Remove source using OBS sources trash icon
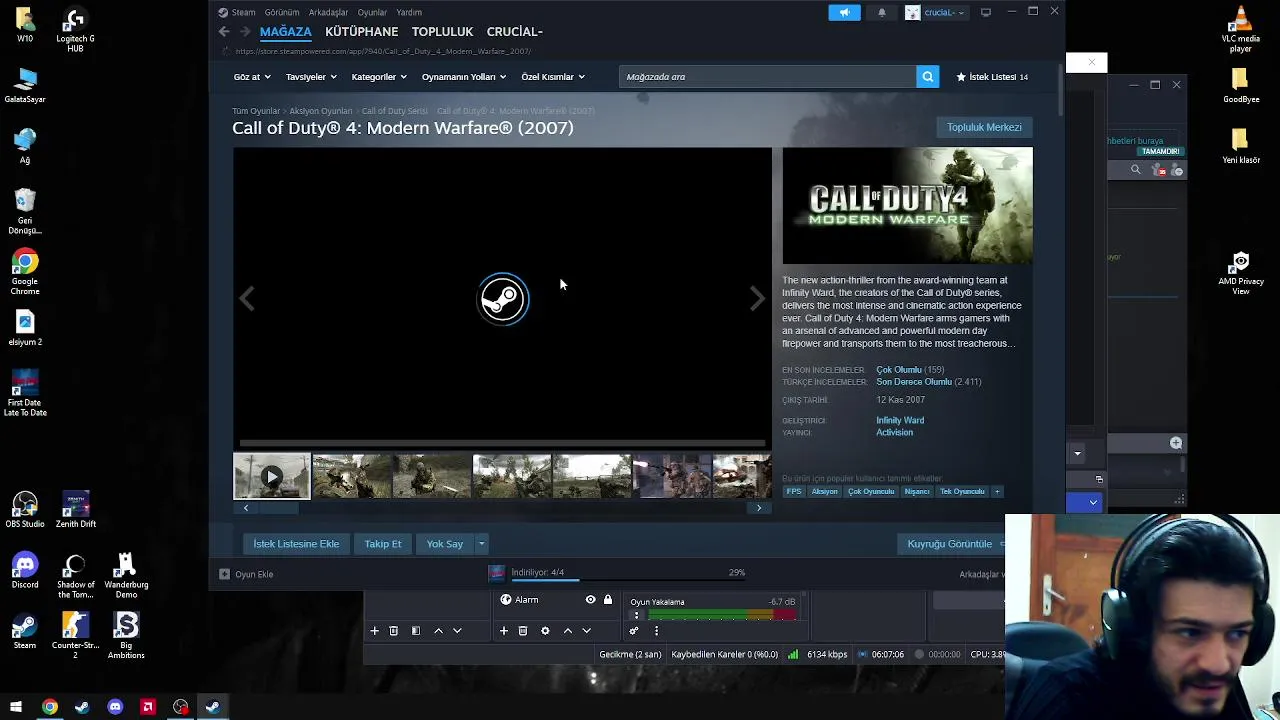The image size is (1280, 720). [x=523, y=631]
